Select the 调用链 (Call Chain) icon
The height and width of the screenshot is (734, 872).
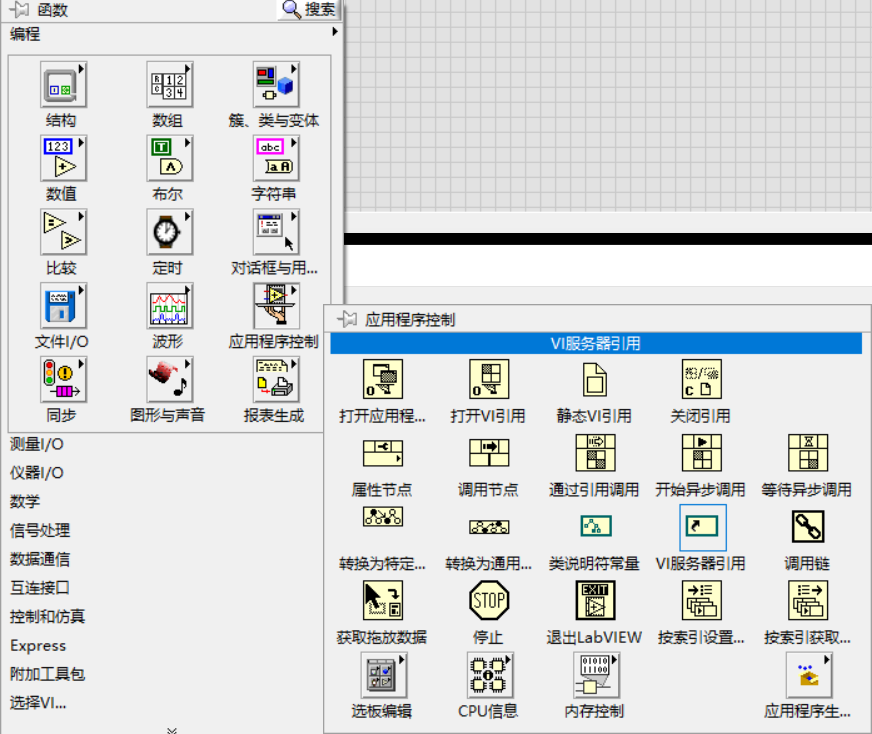pos(808,527)
